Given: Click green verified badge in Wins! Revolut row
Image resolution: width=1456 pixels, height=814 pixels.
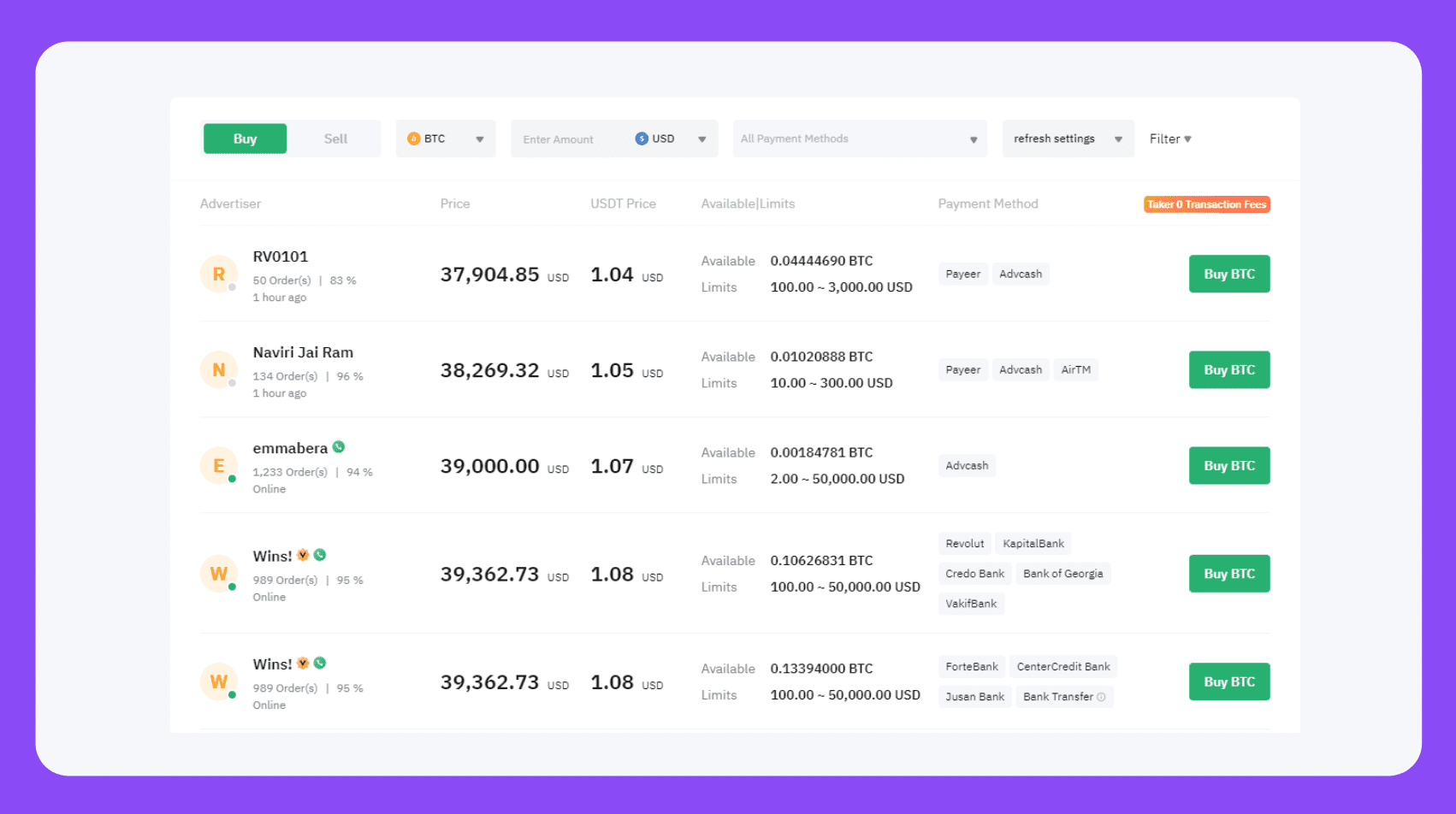Looking at the screenshot, I should coord(320,555).
